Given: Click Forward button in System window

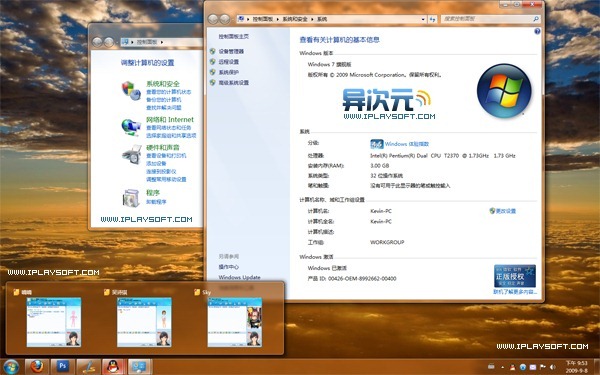Looking at the screenshot, I should click(225, 19).
